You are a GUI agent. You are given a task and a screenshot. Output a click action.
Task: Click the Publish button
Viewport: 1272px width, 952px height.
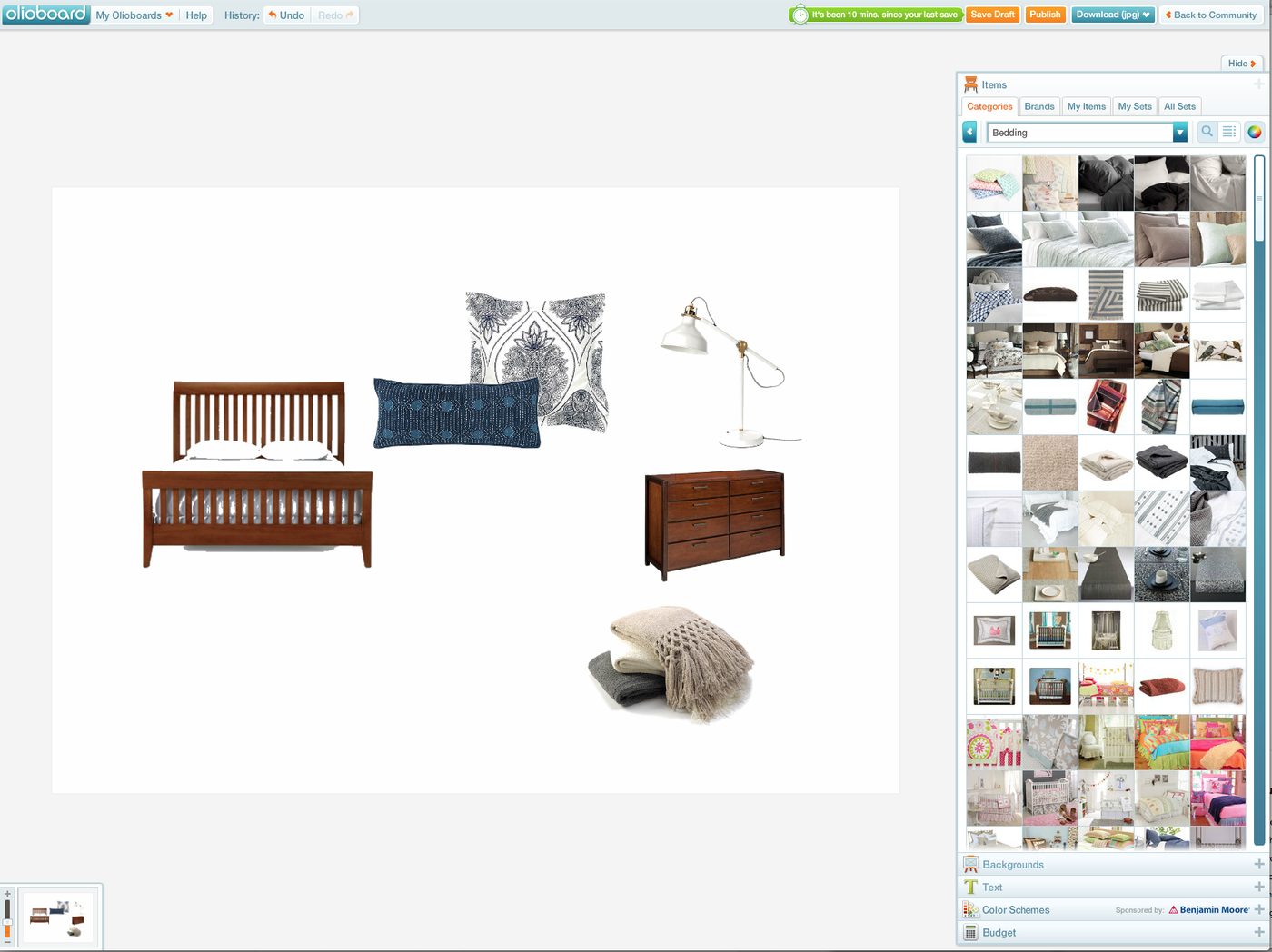1045,15
